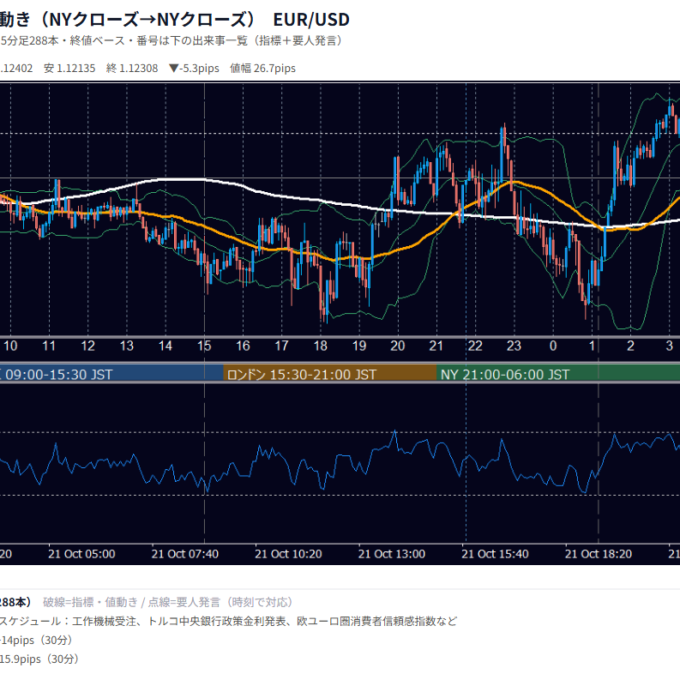Click hour label 0 on the chart axis
The image size is (680, 680).
[553, 346]
